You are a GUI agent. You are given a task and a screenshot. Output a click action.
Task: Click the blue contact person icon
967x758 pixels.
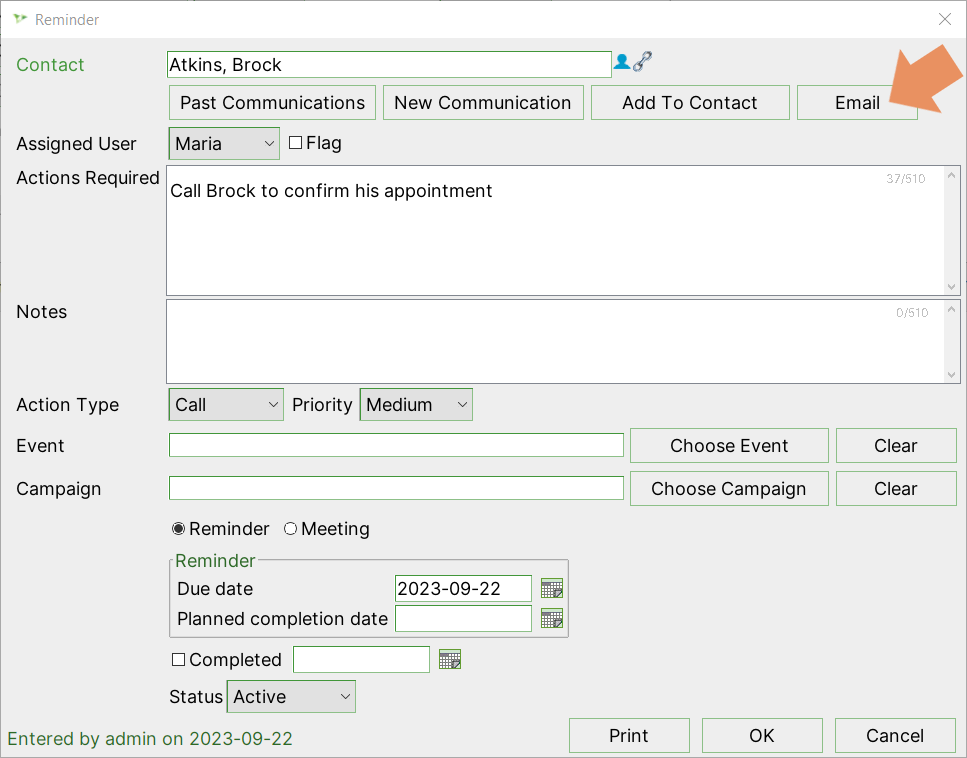[x=622, y=62]
